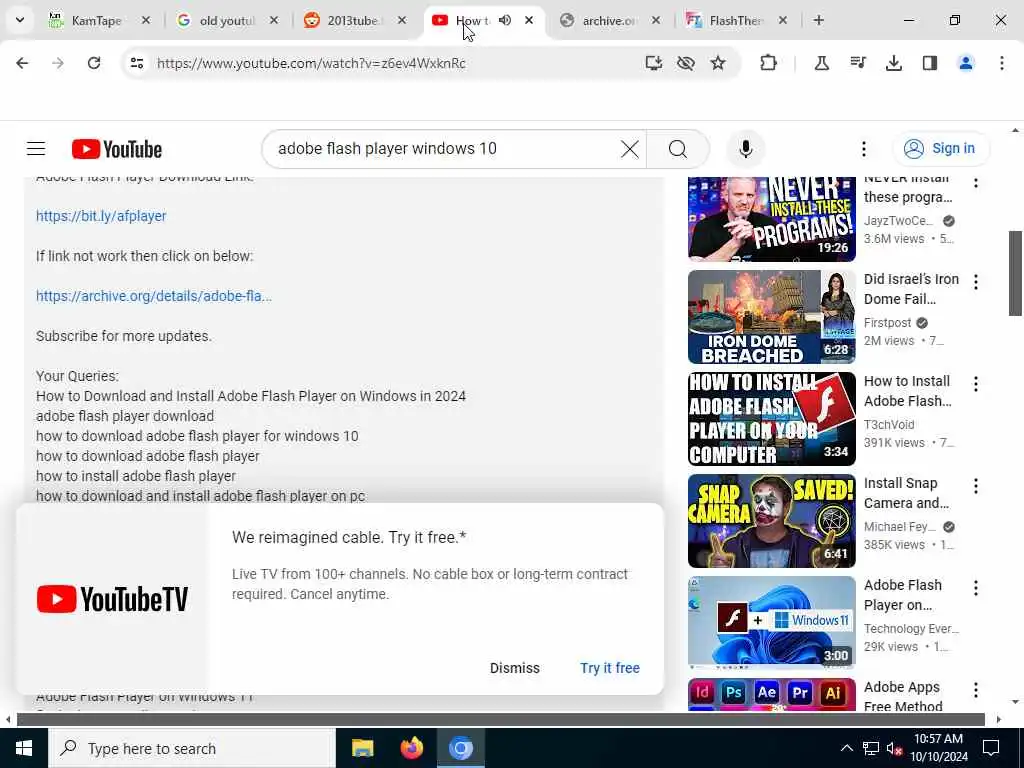
Task: Open Snap Camera Saved video thumbnail
Action: [771, 520]
